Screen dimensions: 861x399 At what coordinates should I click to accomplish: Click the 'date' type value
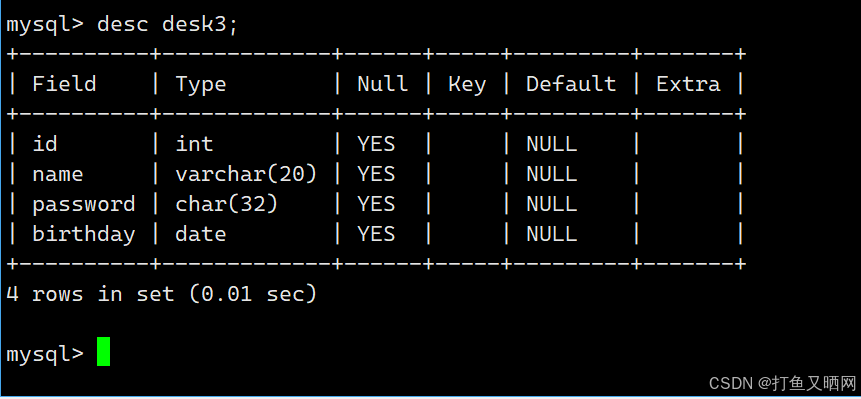click(200, 234)
